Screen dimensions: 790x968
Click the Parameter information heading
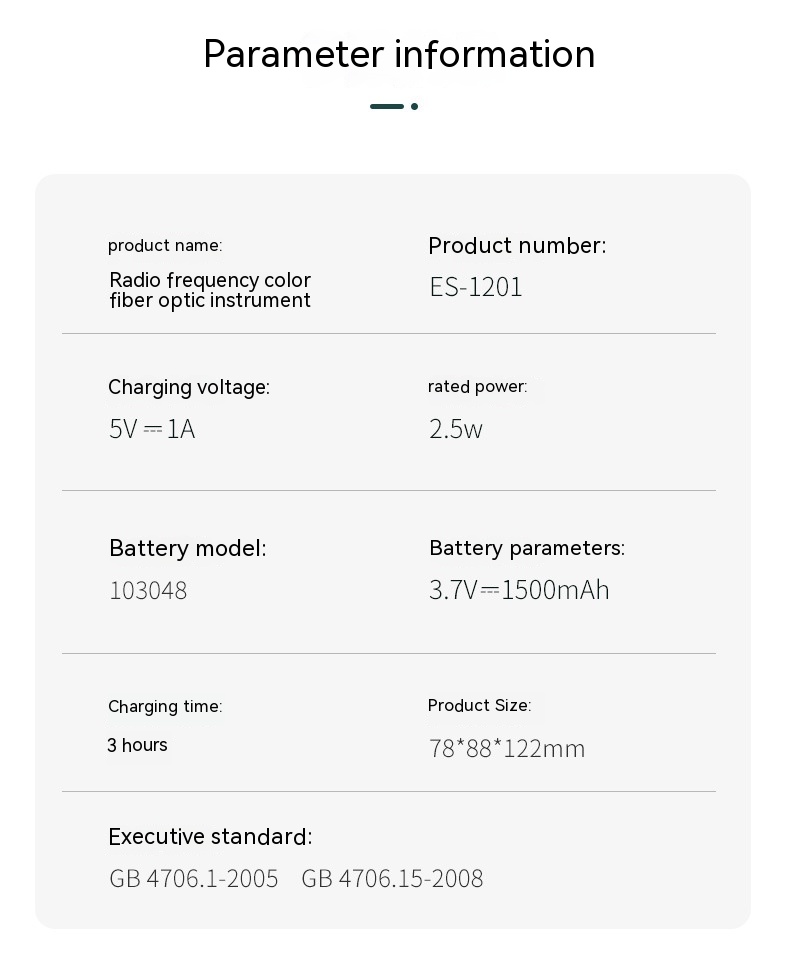(399, 54)
